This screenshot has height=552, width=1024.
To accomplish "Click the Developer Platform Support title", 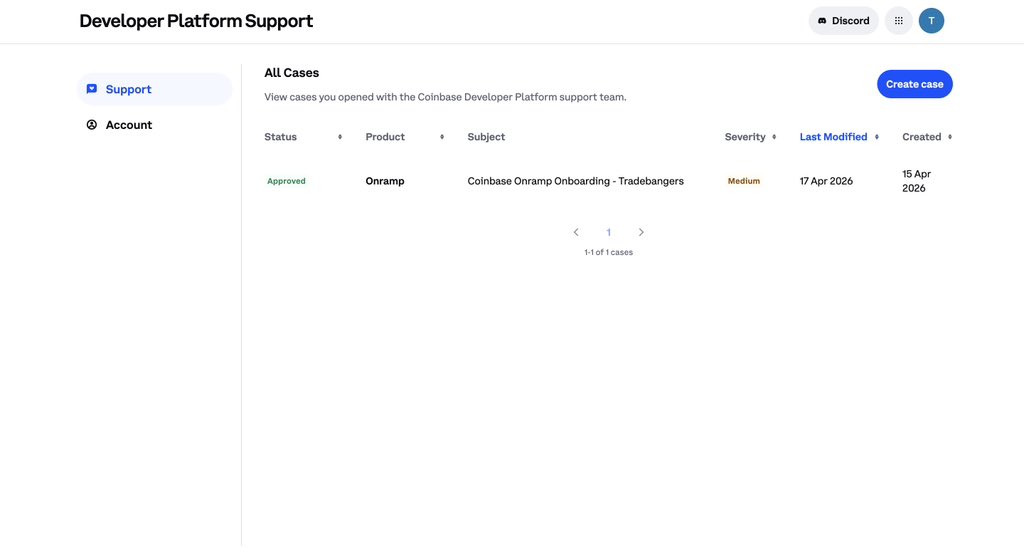I will [x=196, y=21].
